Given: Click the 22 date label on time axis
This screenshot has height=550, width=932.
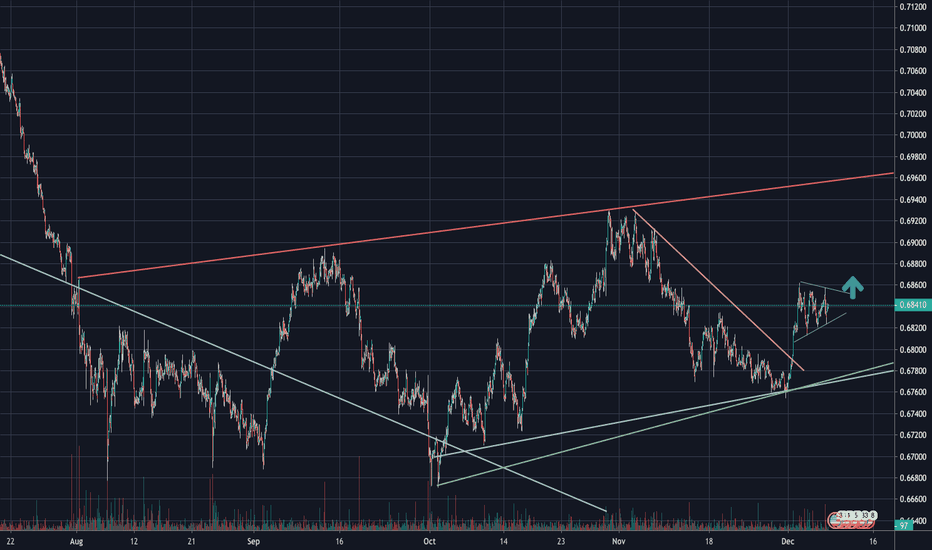Looking at the screenshot, I should click(9, 541).
